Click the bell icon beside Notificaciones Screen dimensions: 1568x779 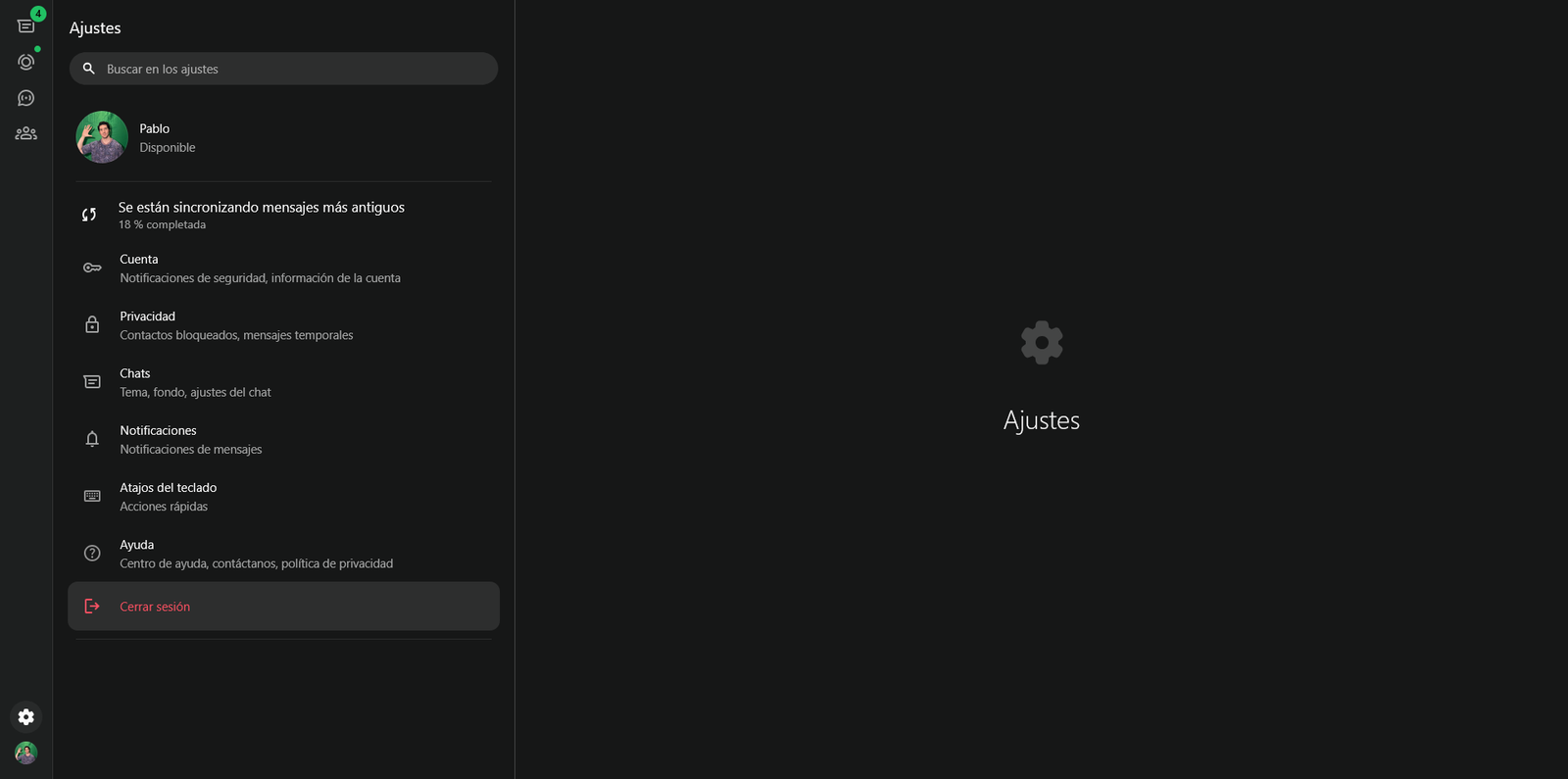[x=92, y=439]
